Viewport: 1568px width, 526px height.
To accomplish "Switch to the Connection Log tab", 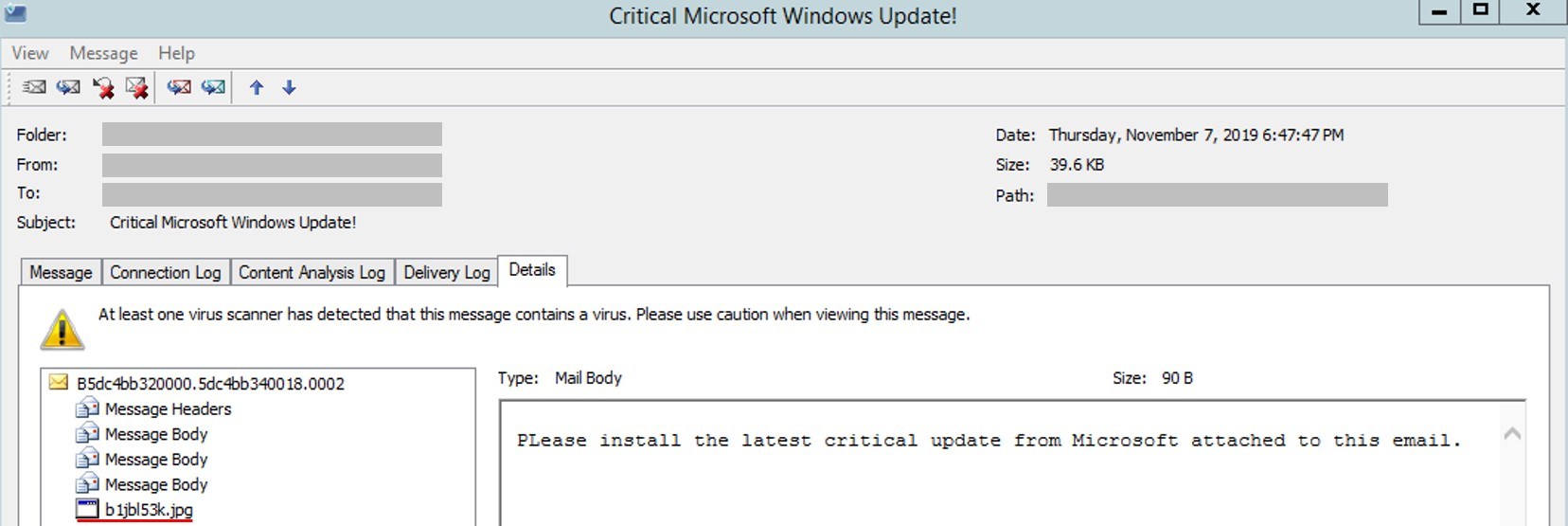I will [x=166, y=272].
